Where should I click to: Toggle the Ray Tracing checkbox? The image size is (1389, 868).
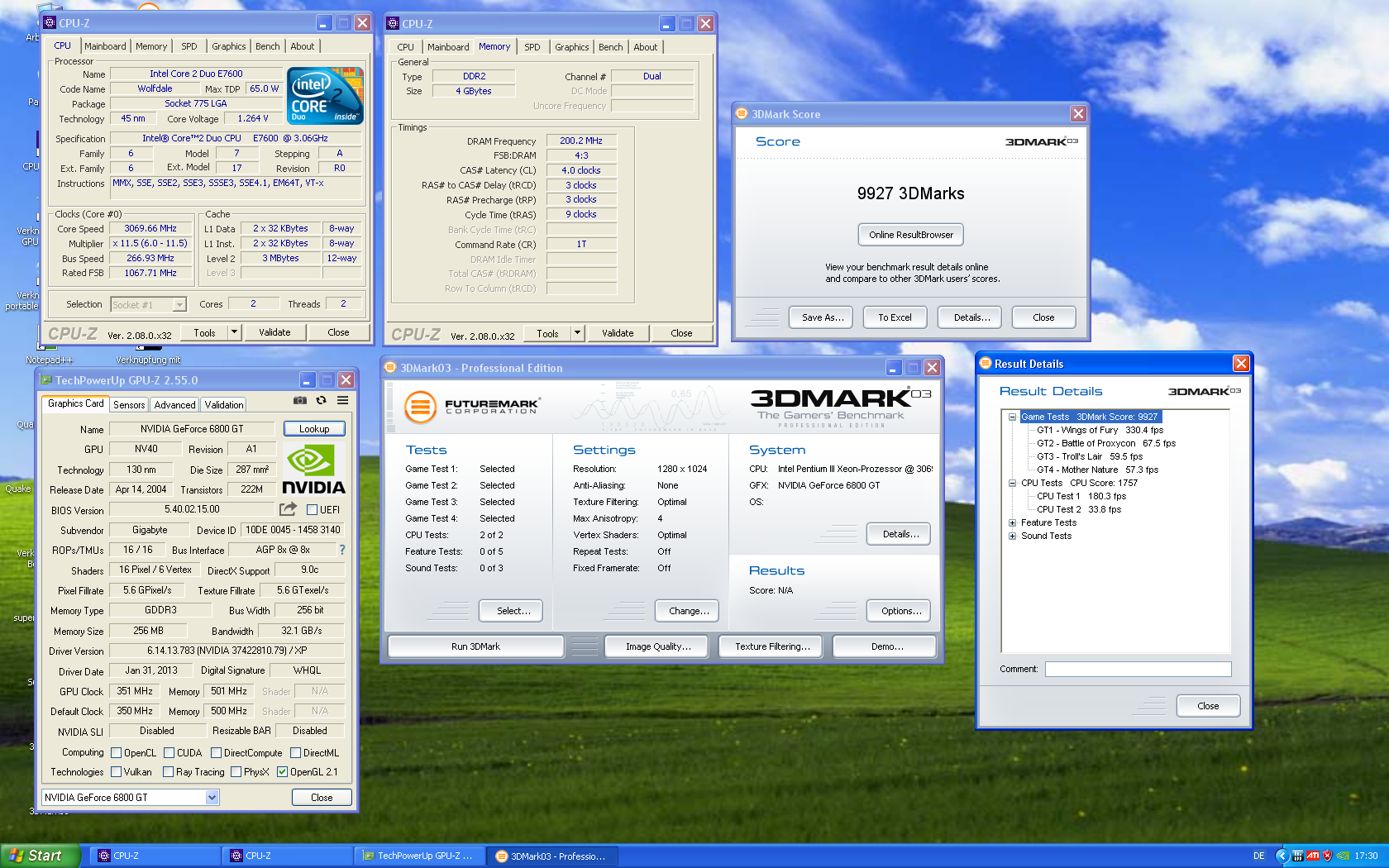pos(168,772)
